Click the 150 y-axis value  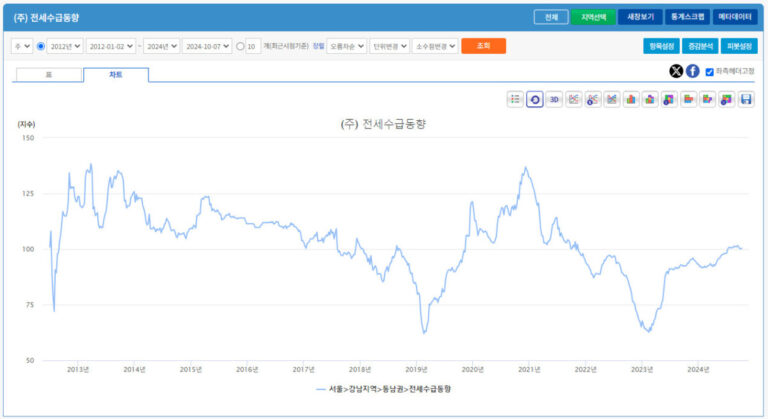(28, 138)
